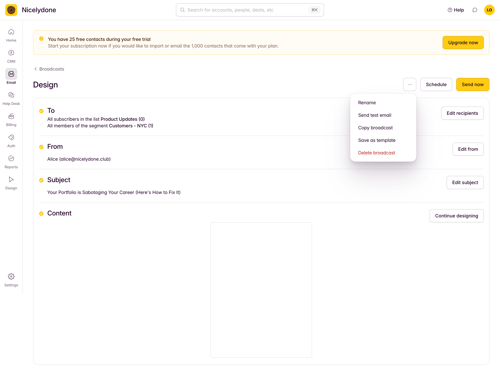Open the LO user avatar menu
The width and height of the screenshot is (500, 386).
point(489,10)
